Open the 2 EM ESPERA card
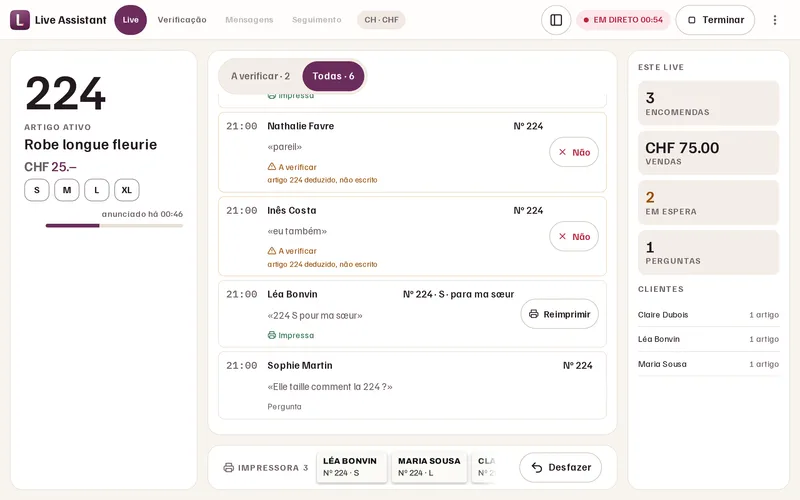This screenshot has height=500, width=800. click(x=709, y=203)
